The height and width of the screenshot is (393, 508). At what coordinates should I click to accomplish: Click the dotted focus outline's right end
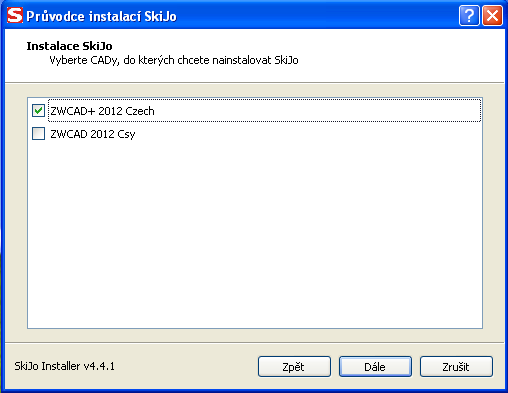480,110
